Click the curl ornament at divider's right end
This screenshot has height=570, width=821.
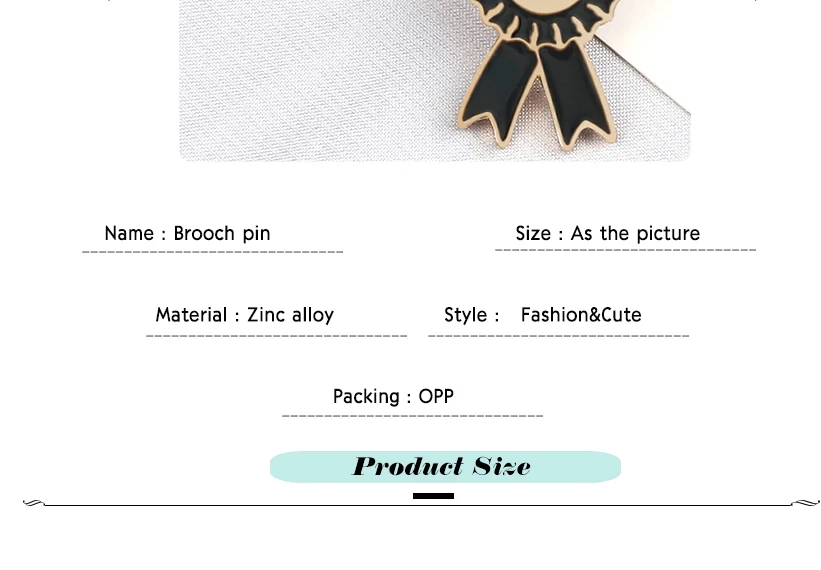805,503
